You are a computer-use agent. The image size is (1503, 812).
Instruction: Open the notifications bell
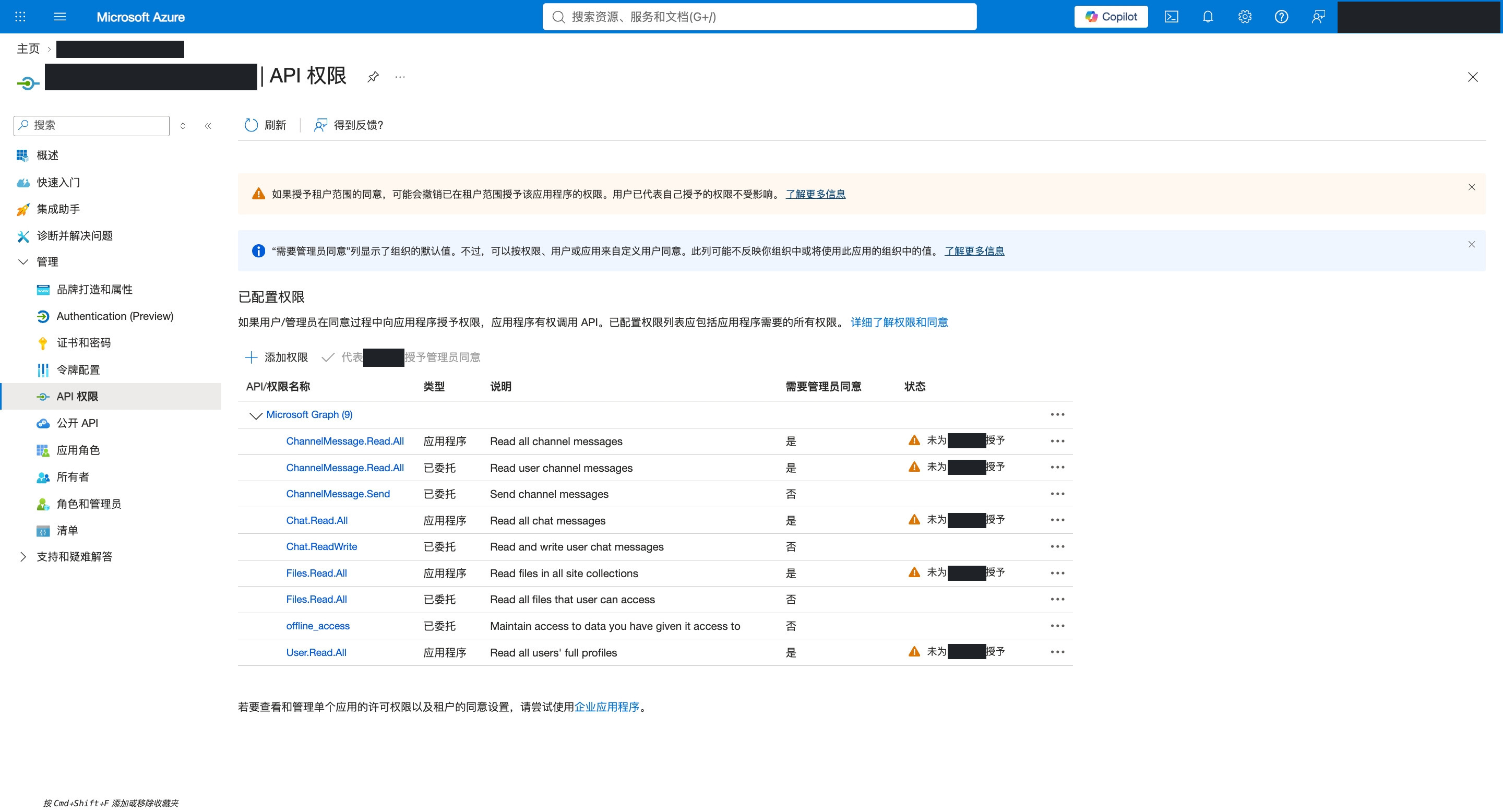1208,16
